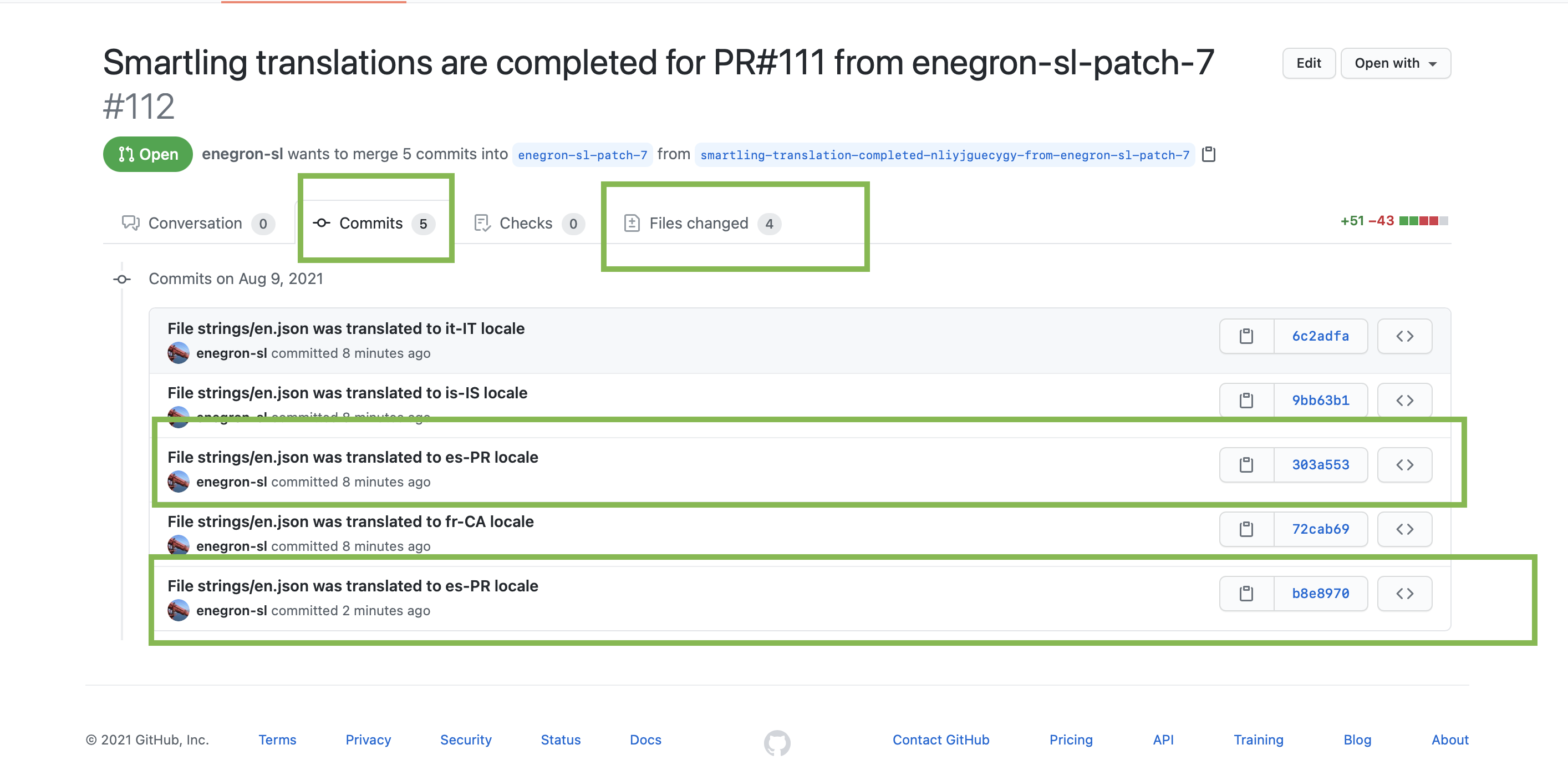Open enegron-sl author on fr-CA commit
1568x780 pixels.
(x=231, y=547)
